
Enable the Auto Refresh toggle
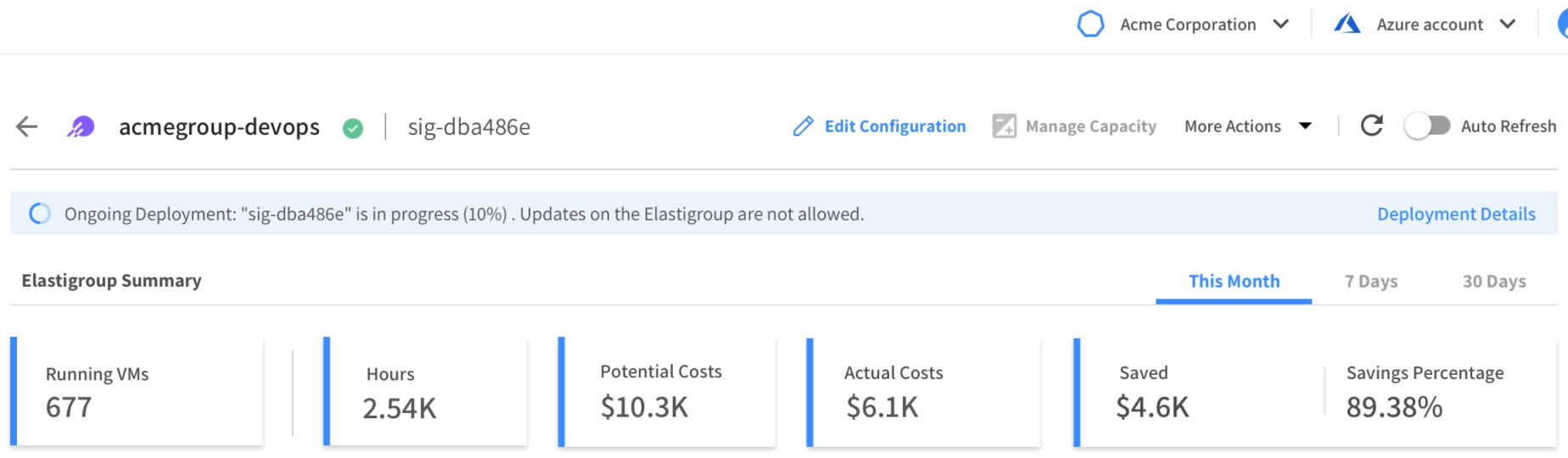(x=1427, y=126)
